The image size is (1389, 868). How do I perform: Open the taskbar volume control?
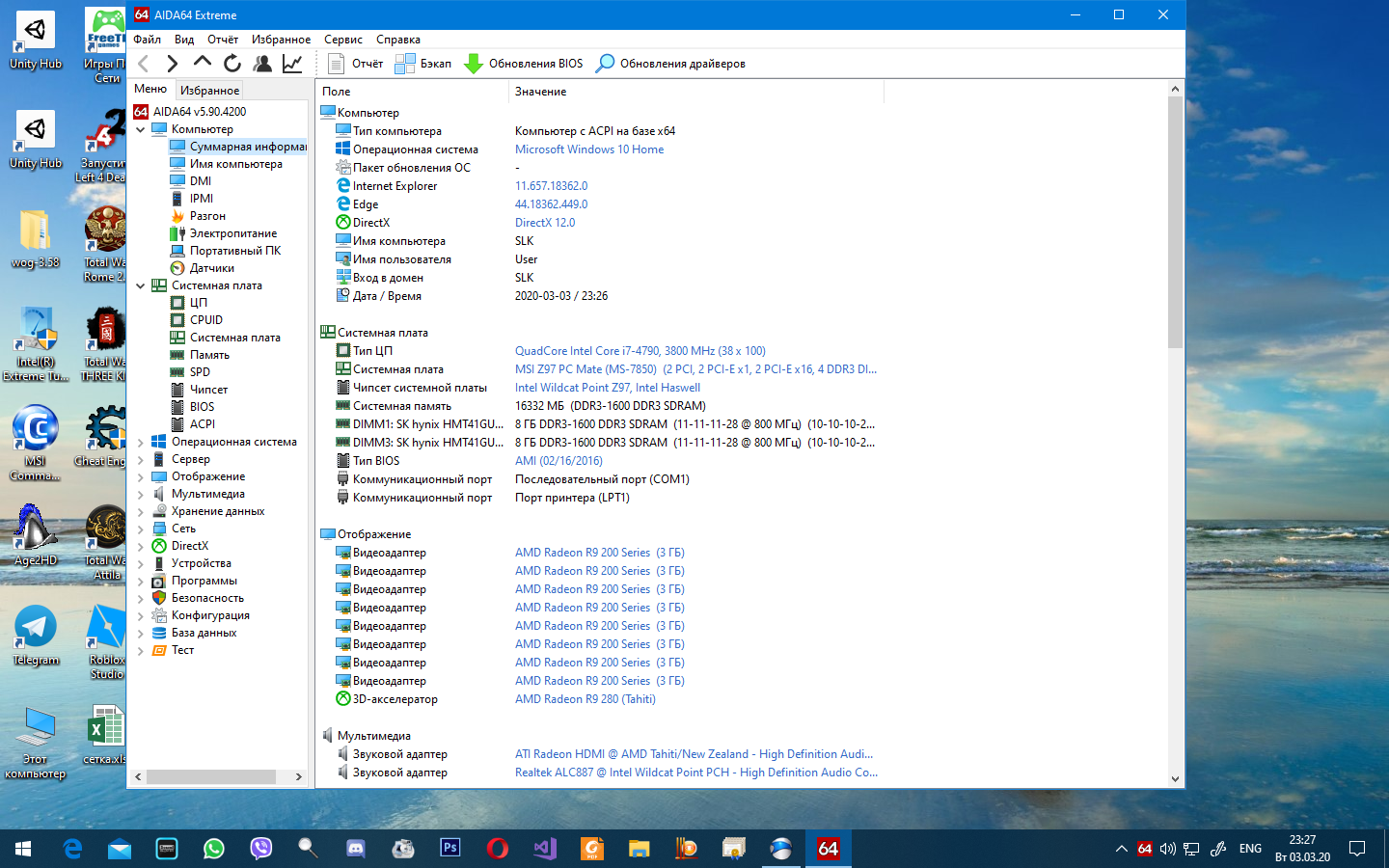[x=1168, y=849]
